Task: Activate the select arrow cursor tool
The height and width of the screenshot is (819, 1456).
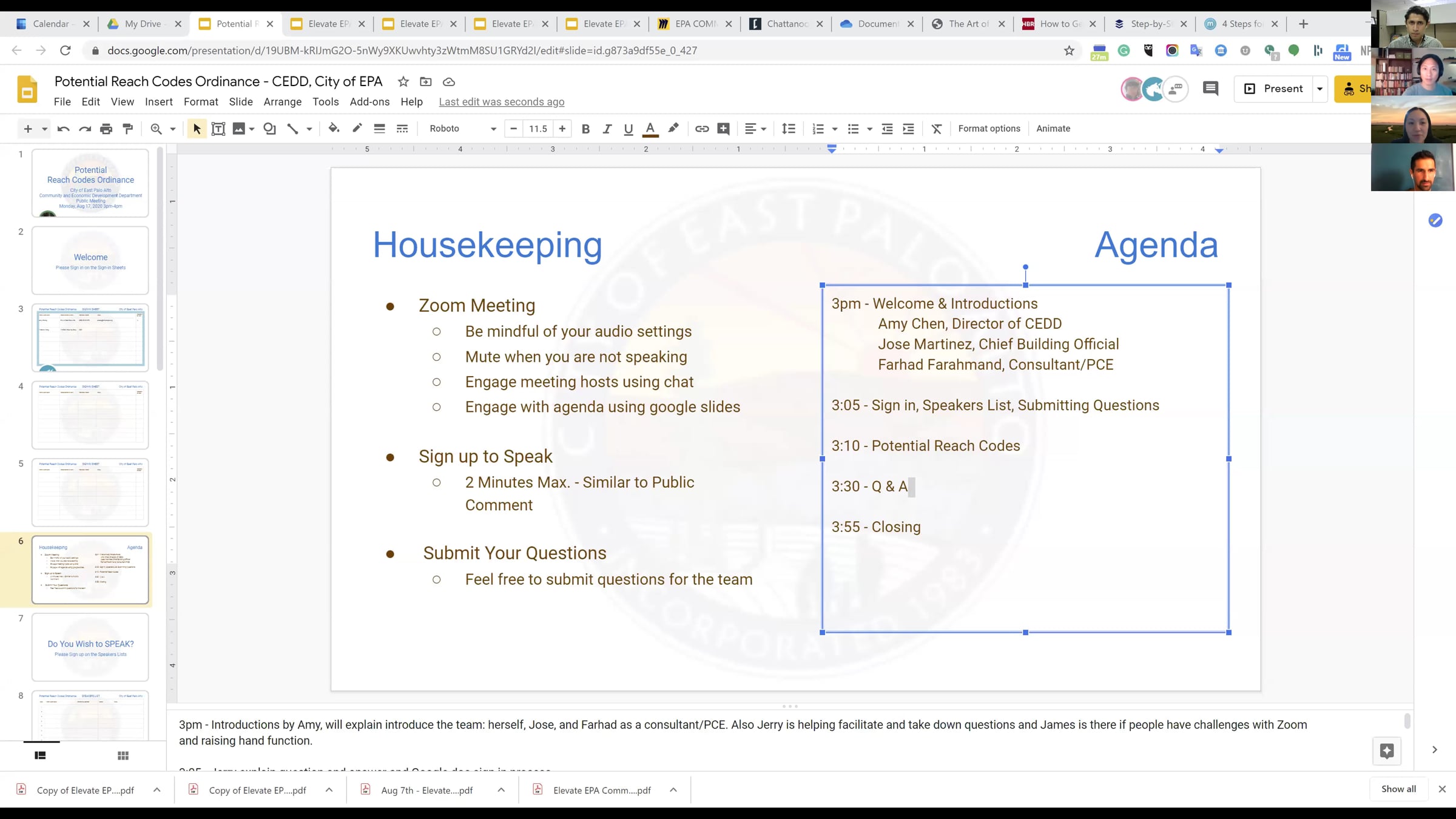Action: (x=197, y=129)
